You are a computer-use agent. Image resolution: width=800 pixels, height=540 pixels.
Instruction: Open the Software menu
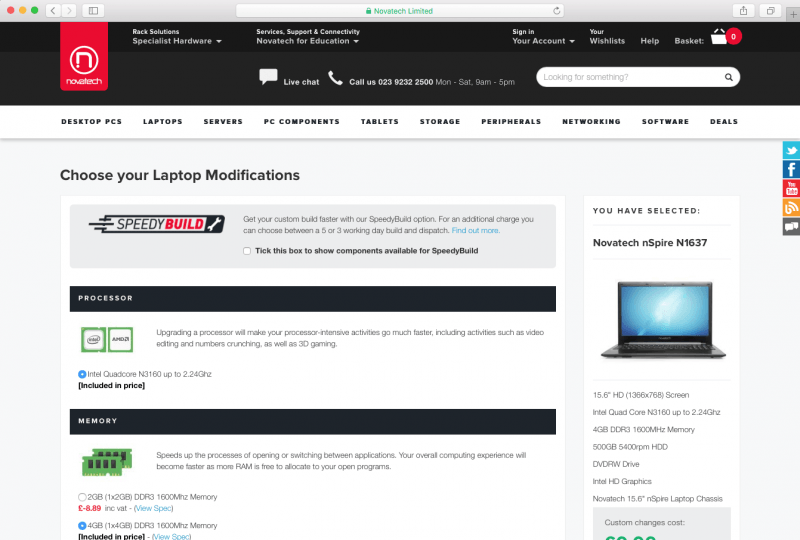(x=665, y=121)
